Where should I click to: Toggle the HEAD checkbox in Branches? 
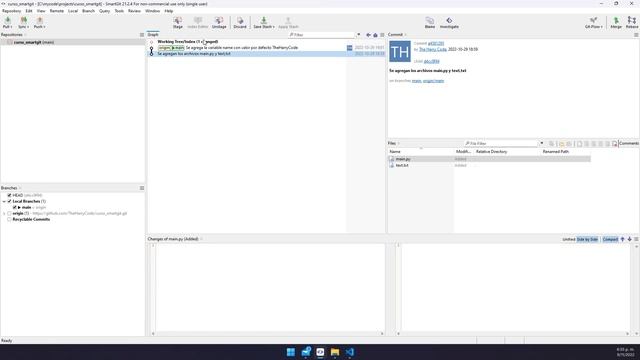click(x=9, y=196)
